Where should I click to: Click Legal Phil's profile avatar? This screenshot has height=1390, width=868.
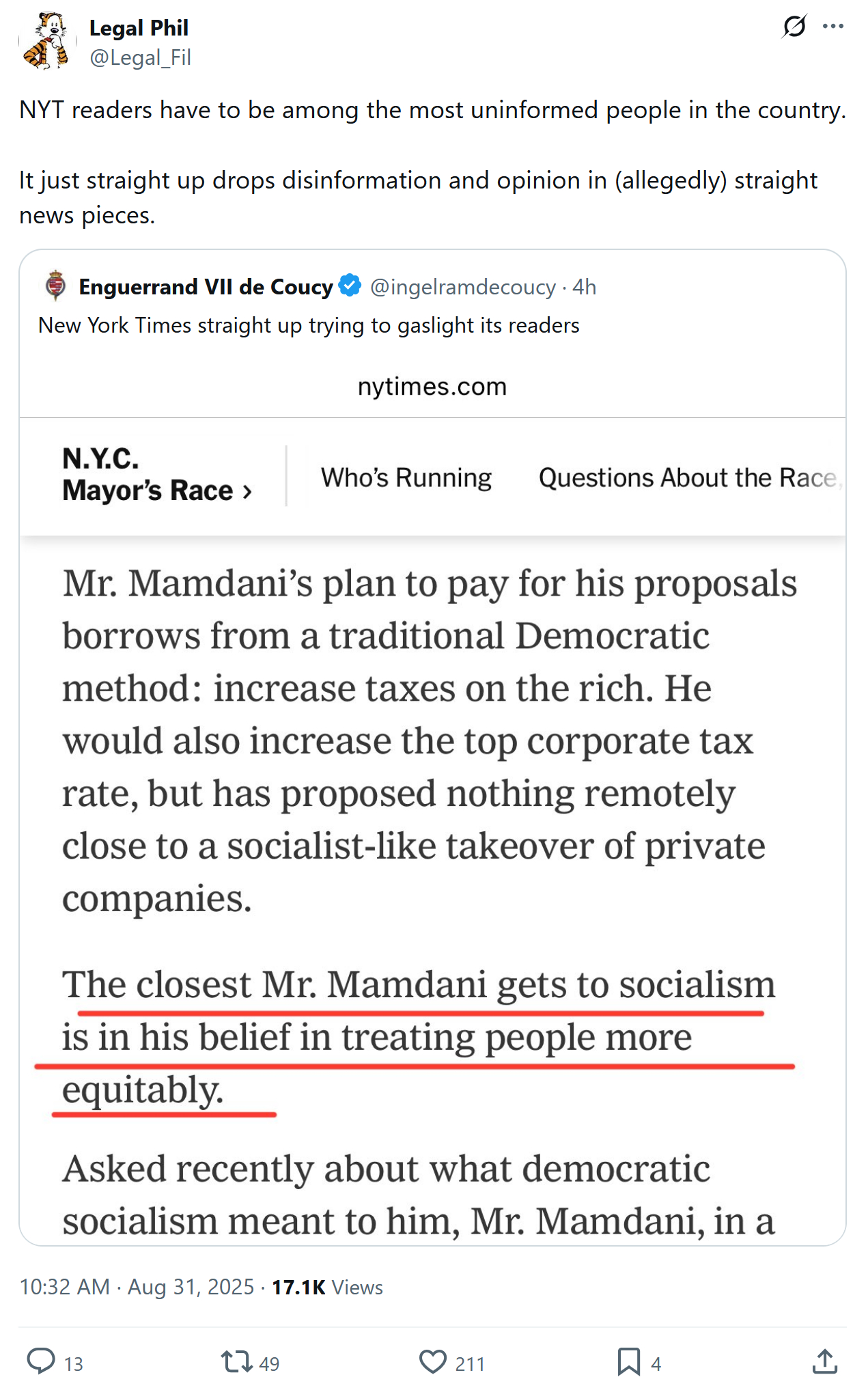coord(46,42)
